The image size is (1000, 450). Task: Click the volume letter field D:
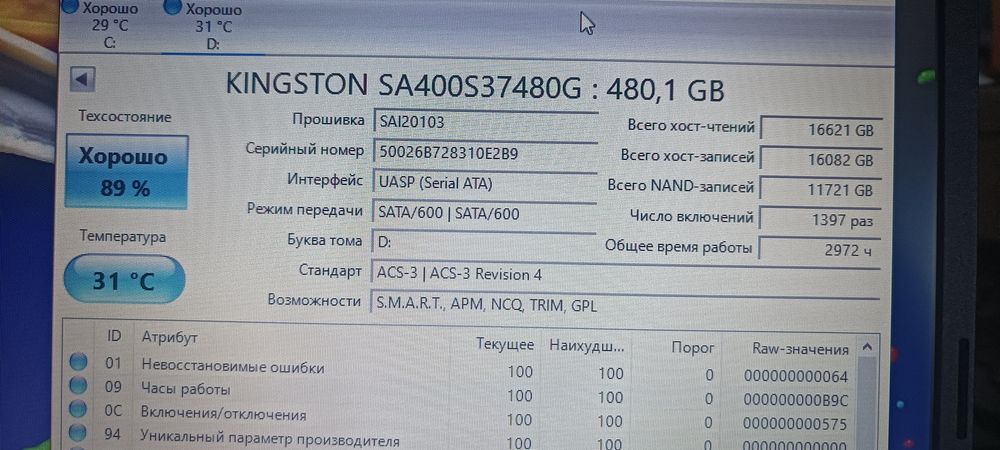pyautogui.click(x=484, y=243)
